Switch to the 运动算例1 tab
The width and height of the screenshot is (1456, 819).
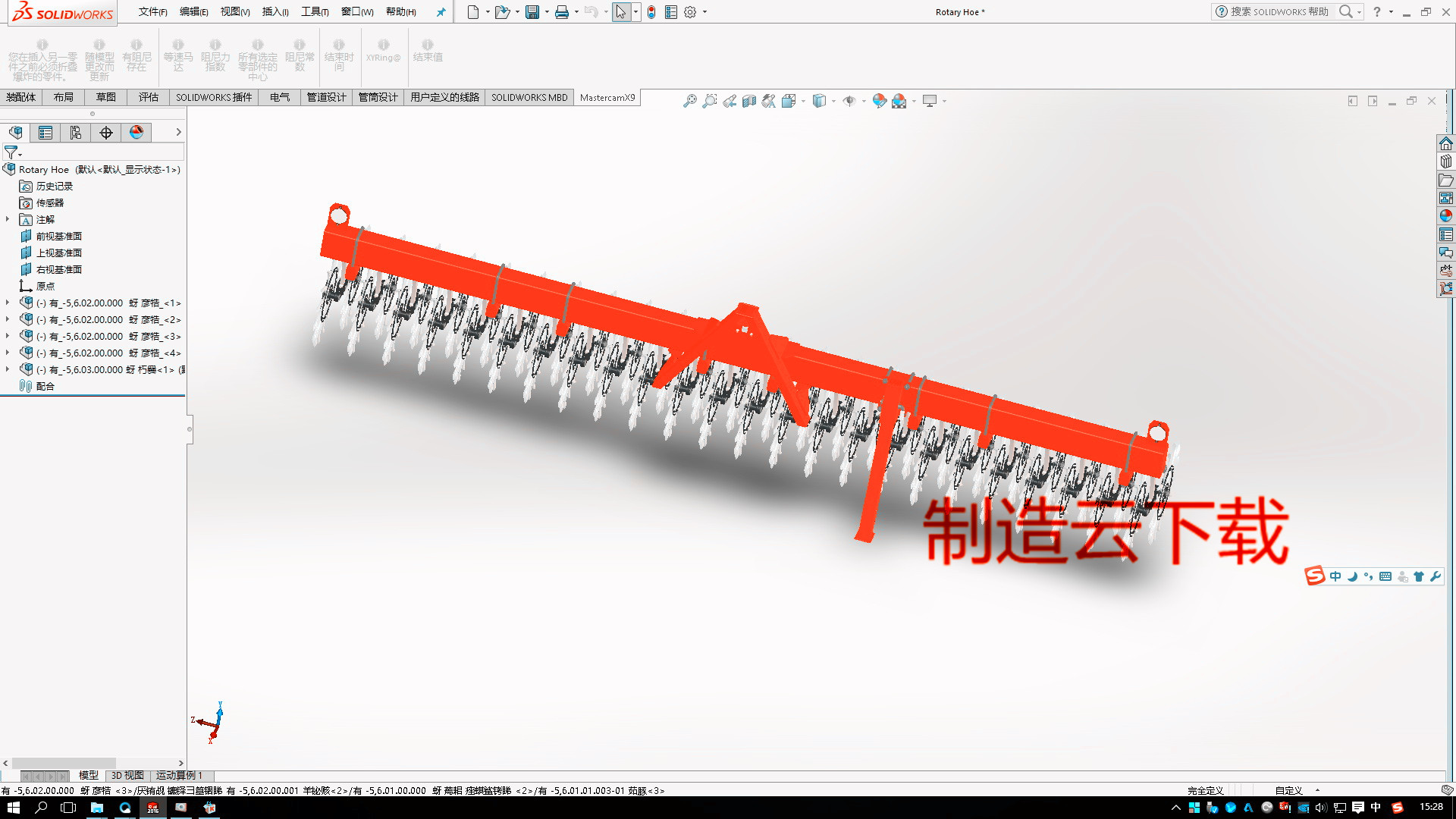[x=177, y=775]
